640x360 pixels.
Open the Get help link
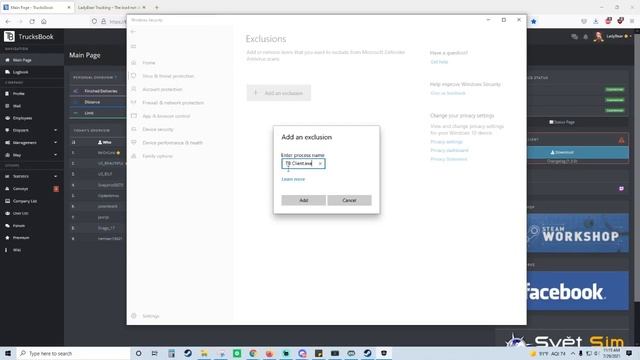point(439,62)
